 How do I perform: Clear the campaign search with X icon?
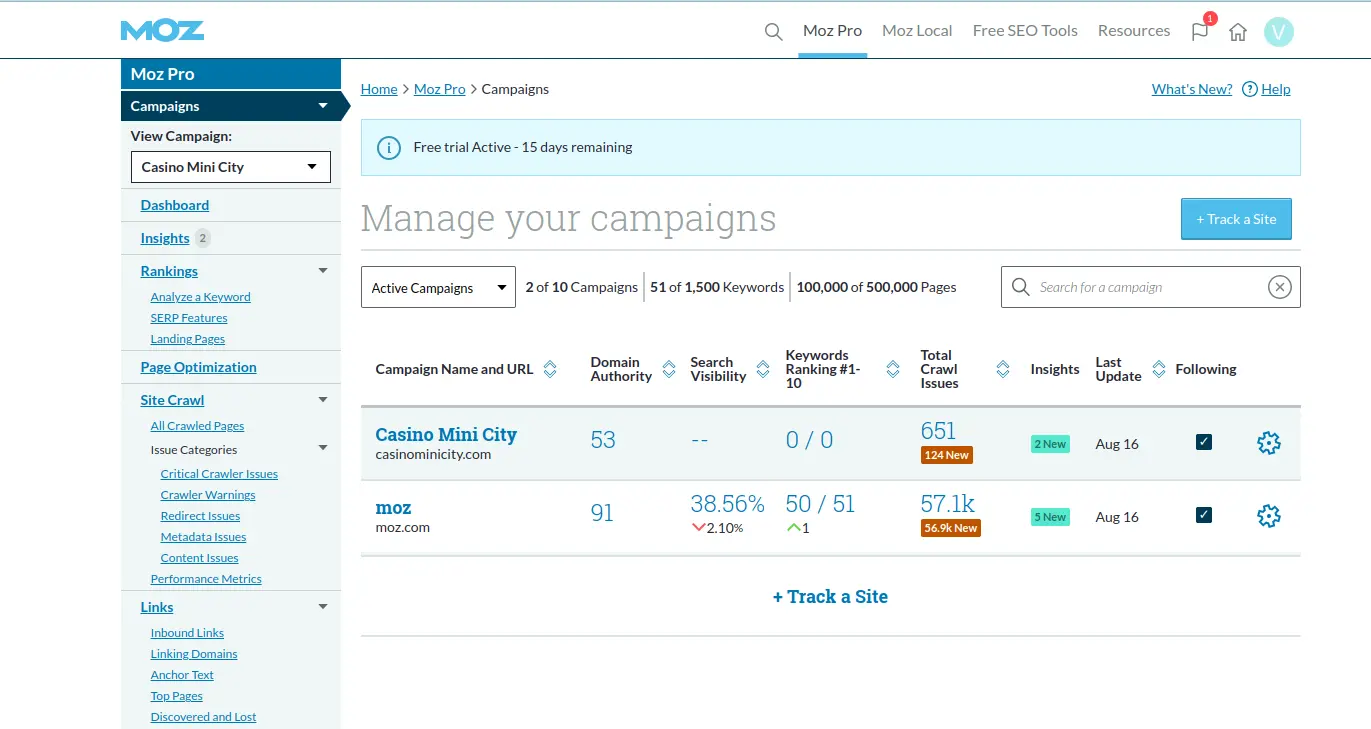pyautogui.click(x=1279, y=287)
